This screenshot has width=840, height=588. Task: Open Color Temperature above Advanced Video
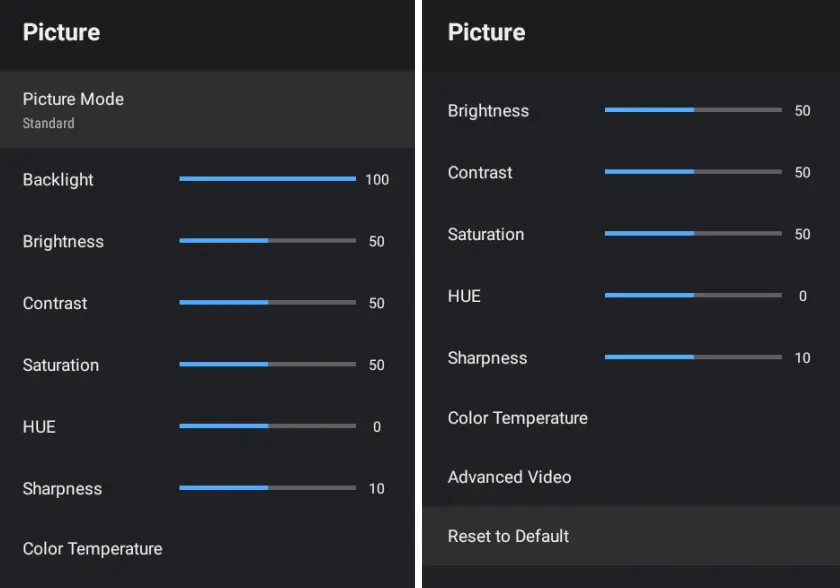(518, 418)
